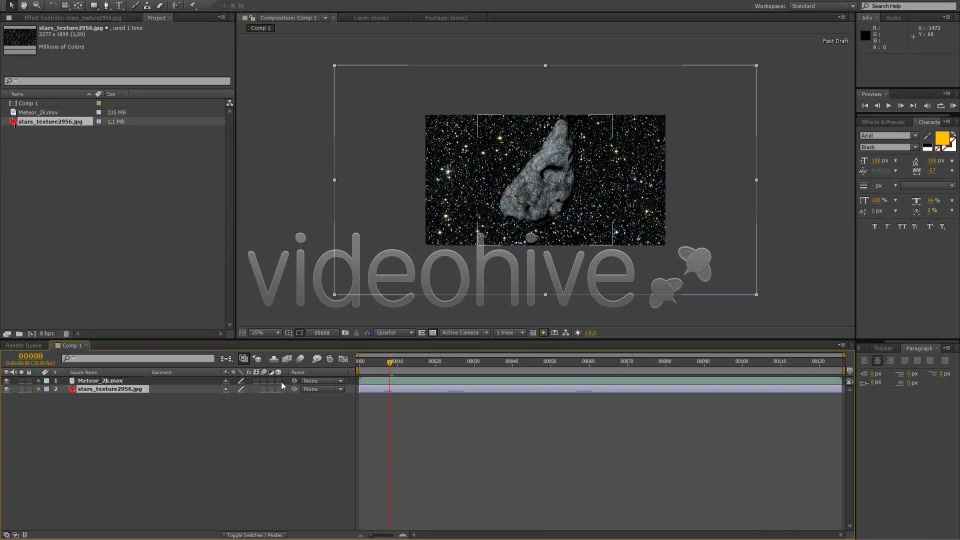Select the Pan Behind anchor tool
The height and width of the screenshot is (540, 960).
coord(78,6)
